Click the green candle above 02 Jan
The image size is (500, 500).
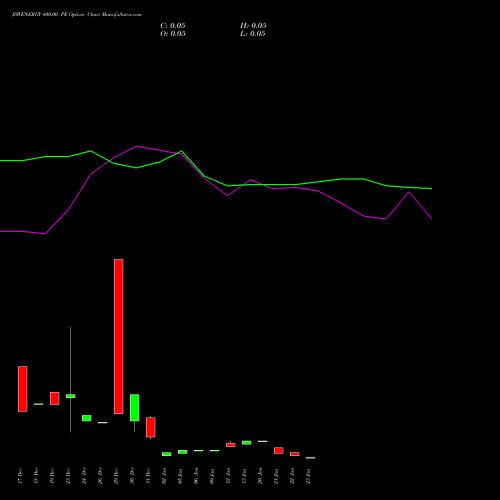click(167, 454)
